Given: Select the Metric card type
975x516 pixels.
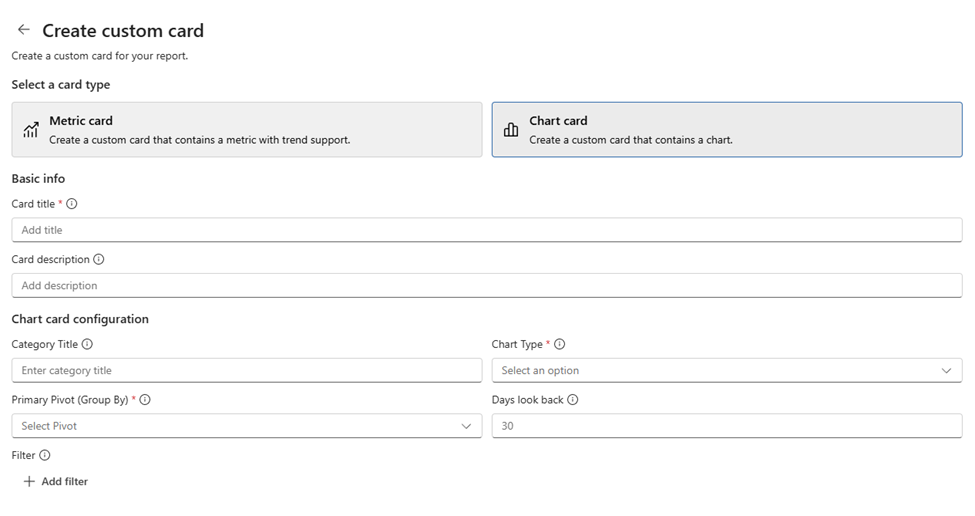Looking at the screenshot, I should (x=246, y=130).
